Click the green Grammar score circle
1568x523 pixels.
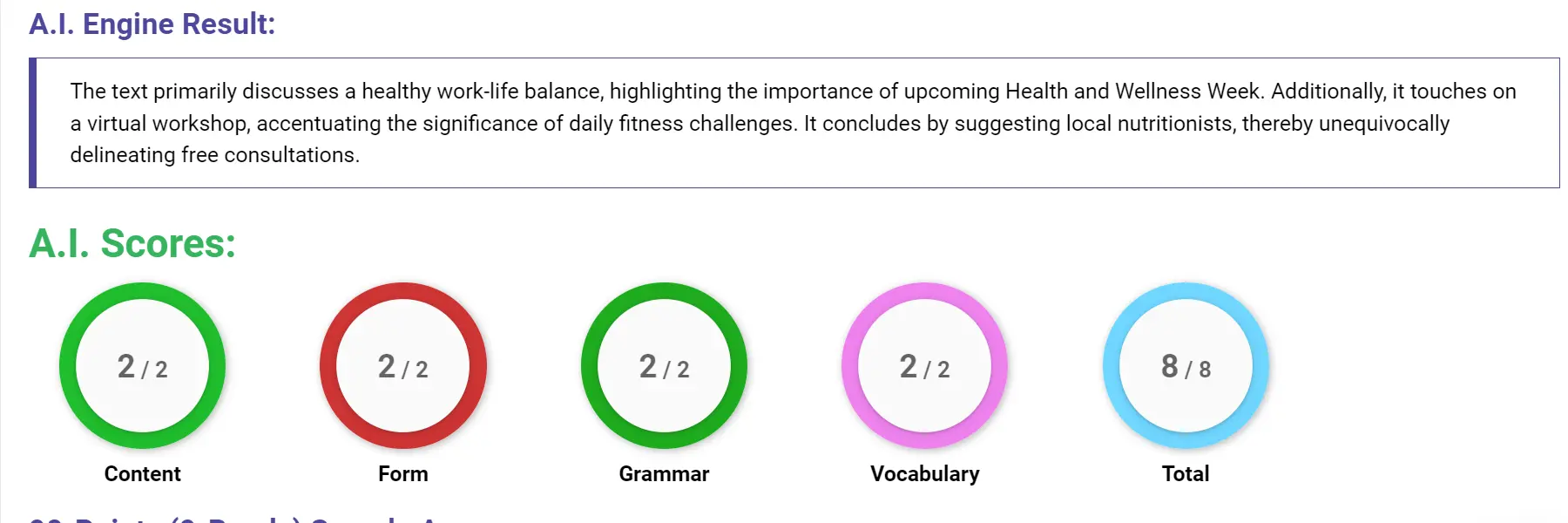(665, 367)
